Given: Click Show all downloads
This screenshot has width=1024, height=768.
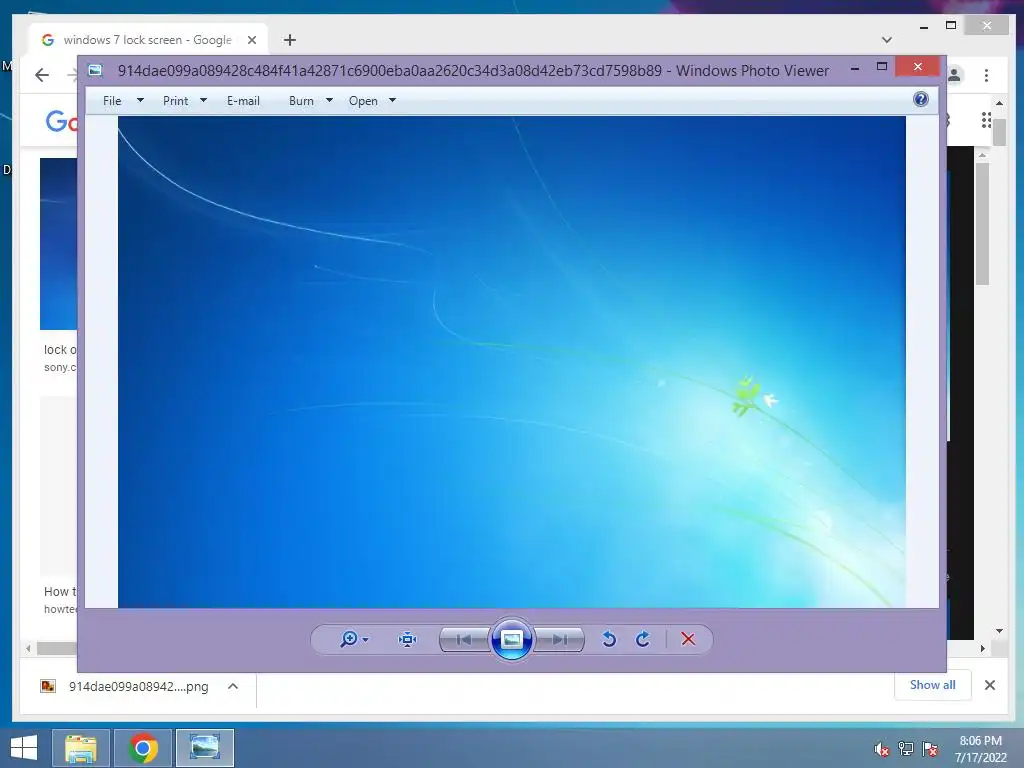Looking at the screenshot, I should [933, 684].
